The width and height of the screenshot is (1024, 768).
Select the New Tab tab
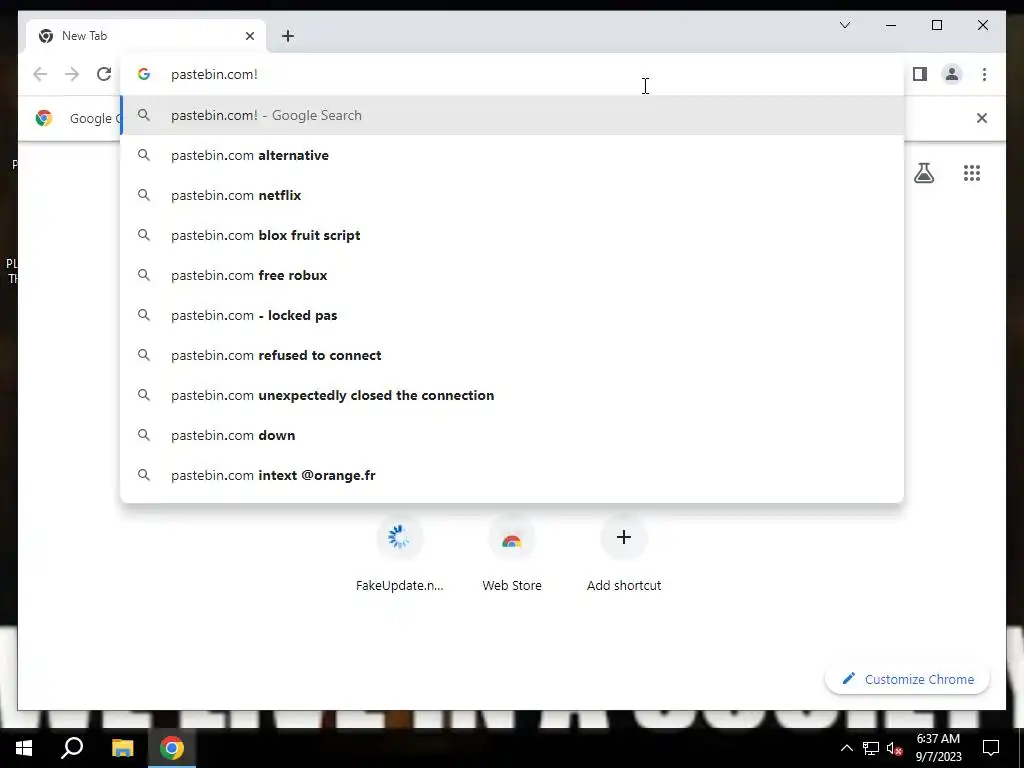click(146, 36)
